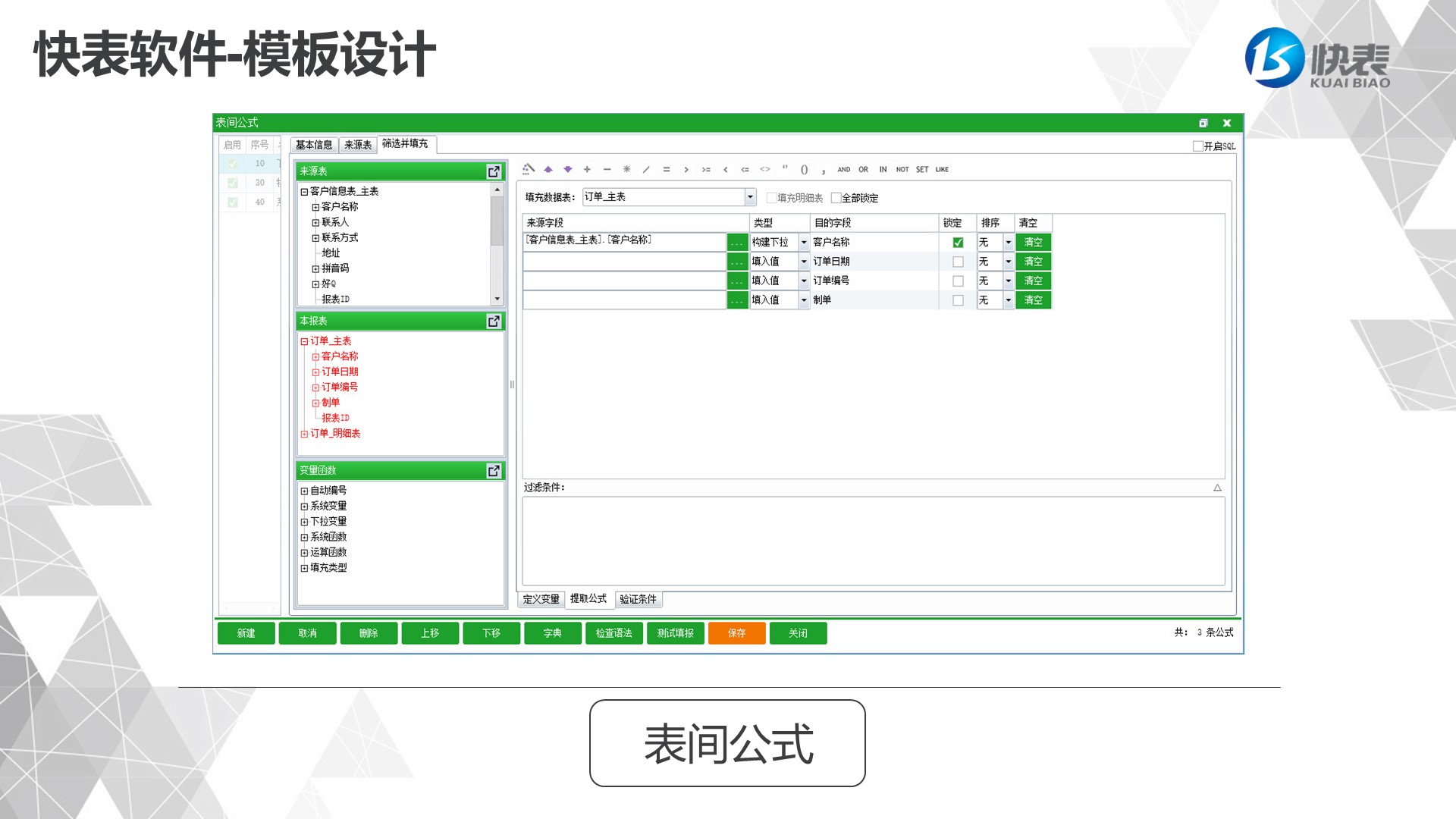The width and height of the screenshot is (1456, 819).
Task: Collapse the 过滤条件 section triangle
Action: click(1217, 488)
